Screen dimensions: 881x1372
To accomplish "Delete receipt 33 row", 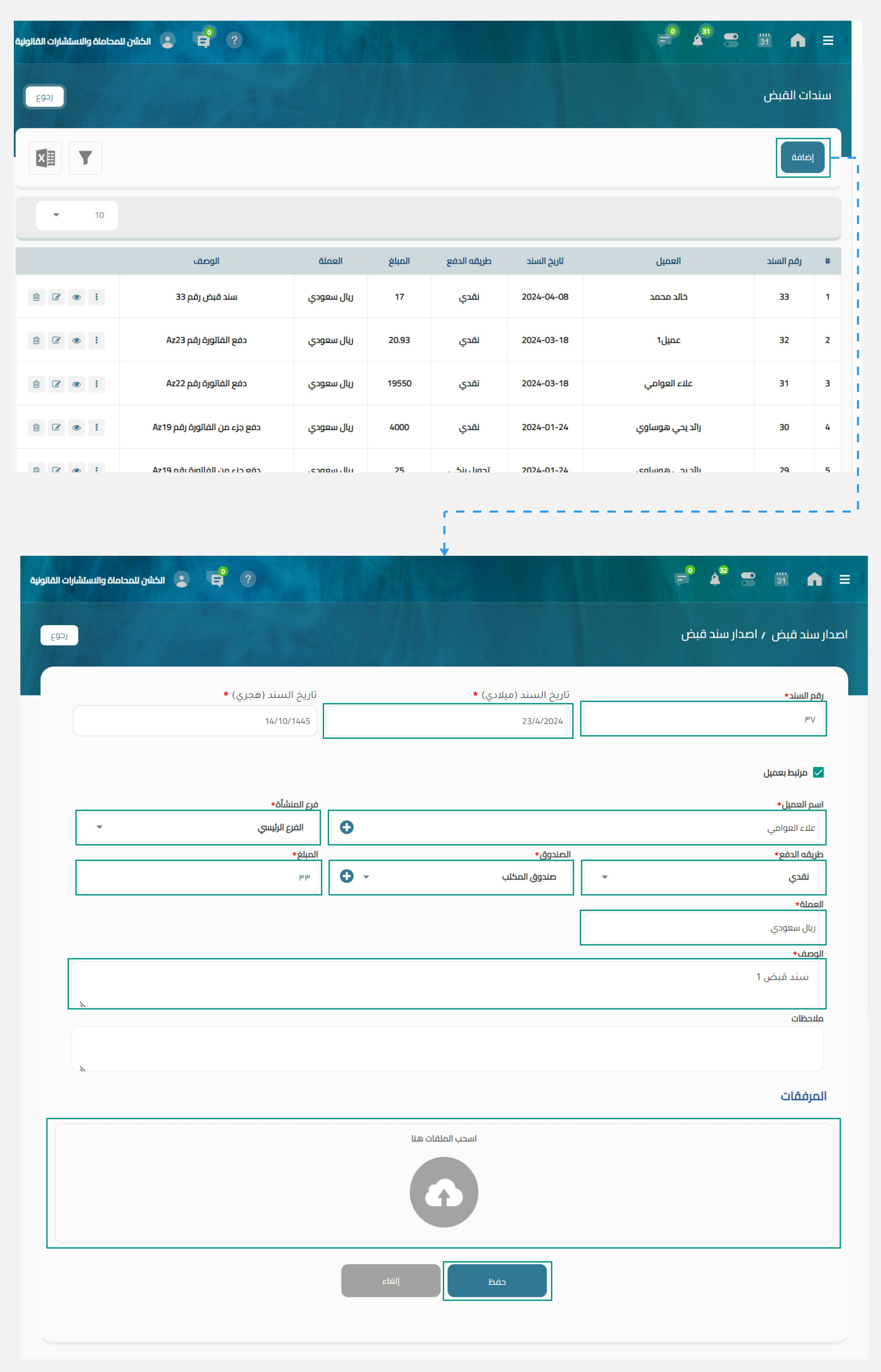I will (x=36, y=297).
